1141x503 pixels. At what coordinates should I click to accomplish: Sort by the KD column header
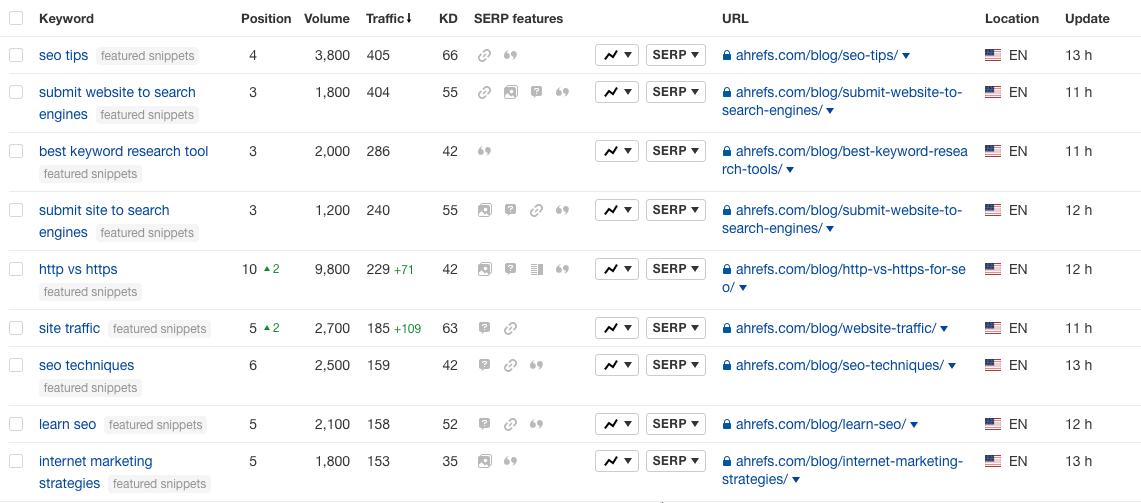pyautogui.click(x=448, y=19)
